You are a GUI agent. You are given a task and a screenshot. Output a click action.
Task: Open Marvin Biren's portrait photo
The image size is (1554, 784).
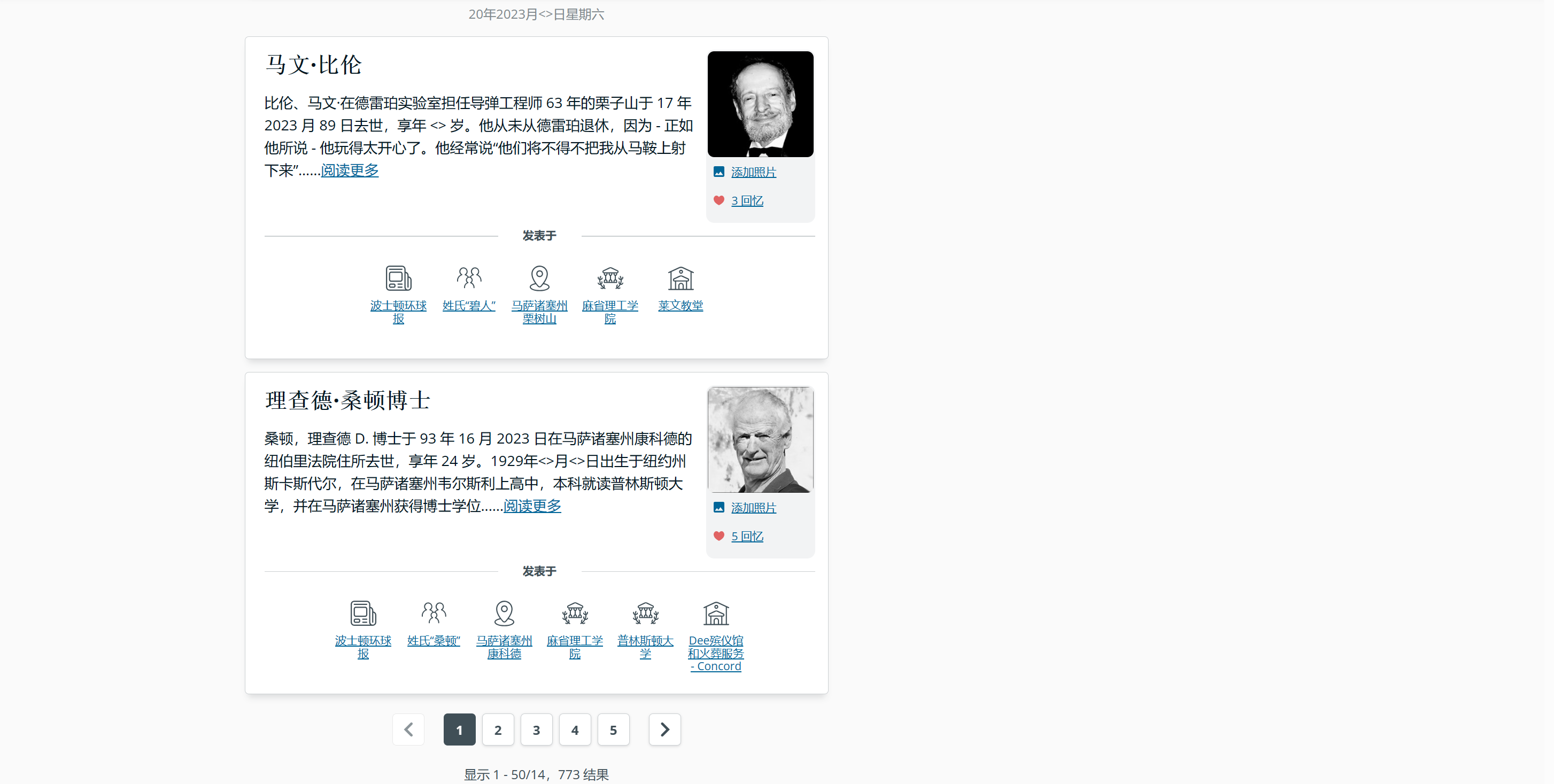click(760, 104)
